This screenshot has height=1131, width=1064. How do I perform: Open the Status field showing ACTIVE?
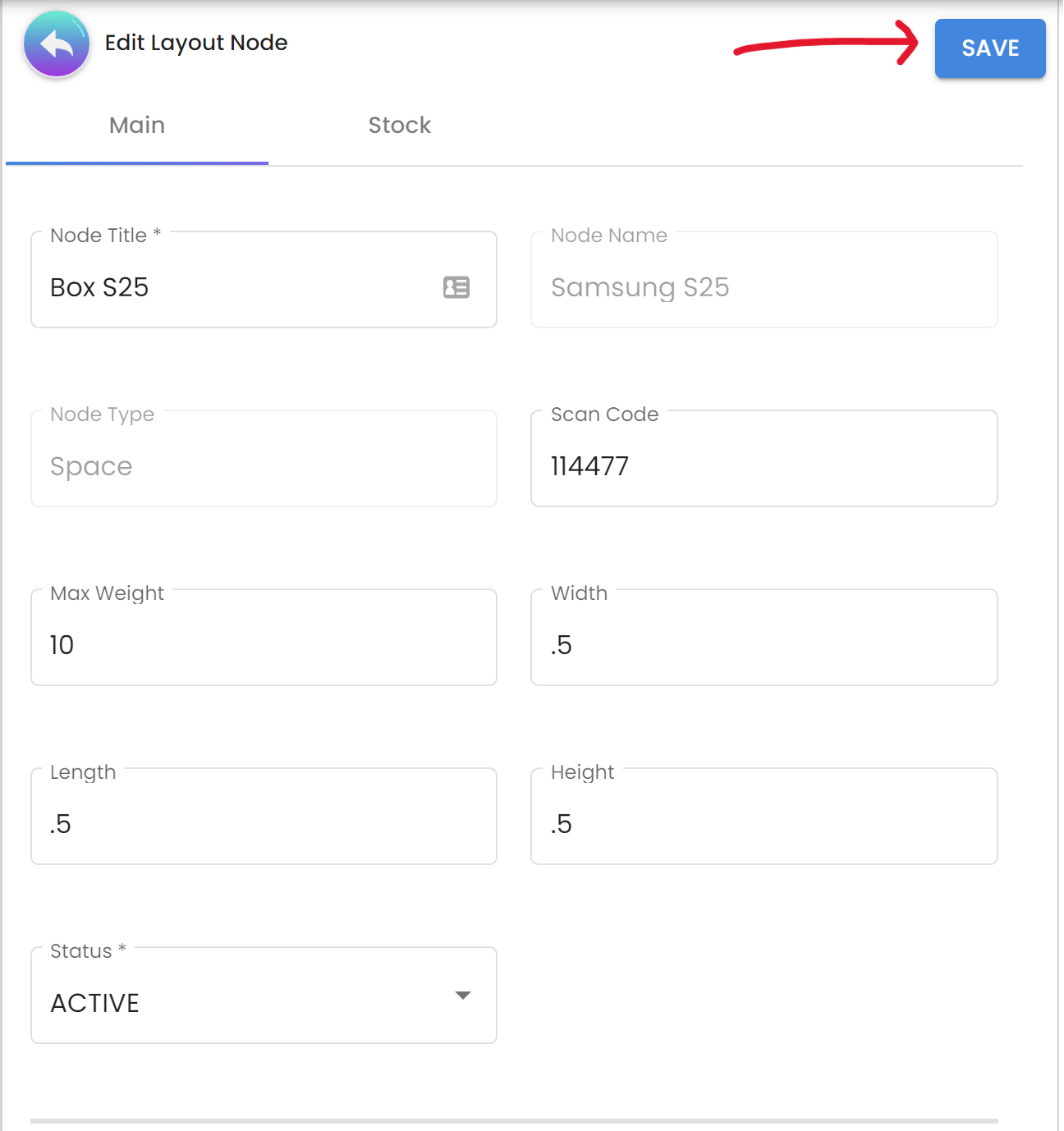(x=246, y=1002)
